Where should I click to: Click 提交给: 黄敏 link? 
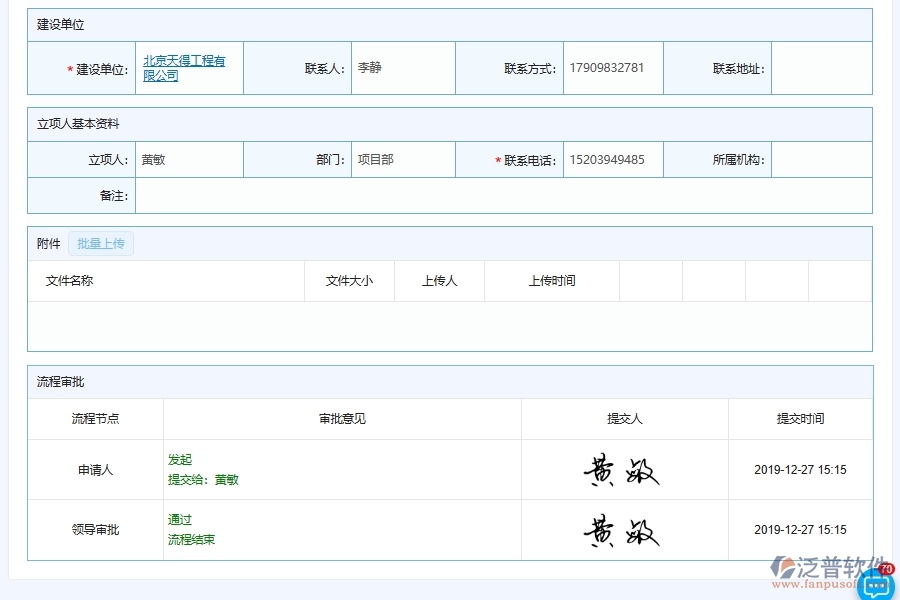203,478
